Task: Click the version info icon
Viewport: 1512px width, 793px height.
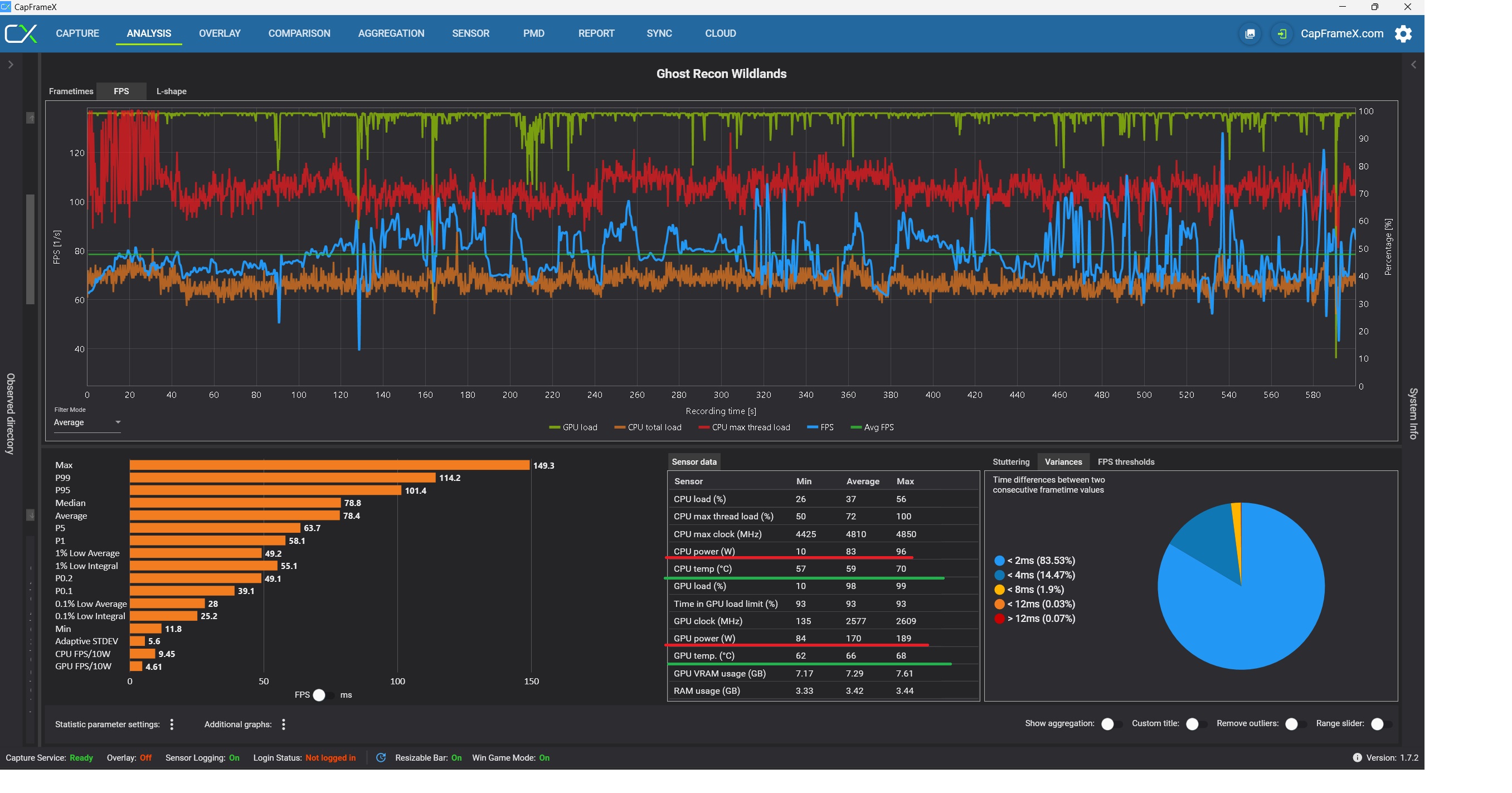Action: tap(1357, 758)
